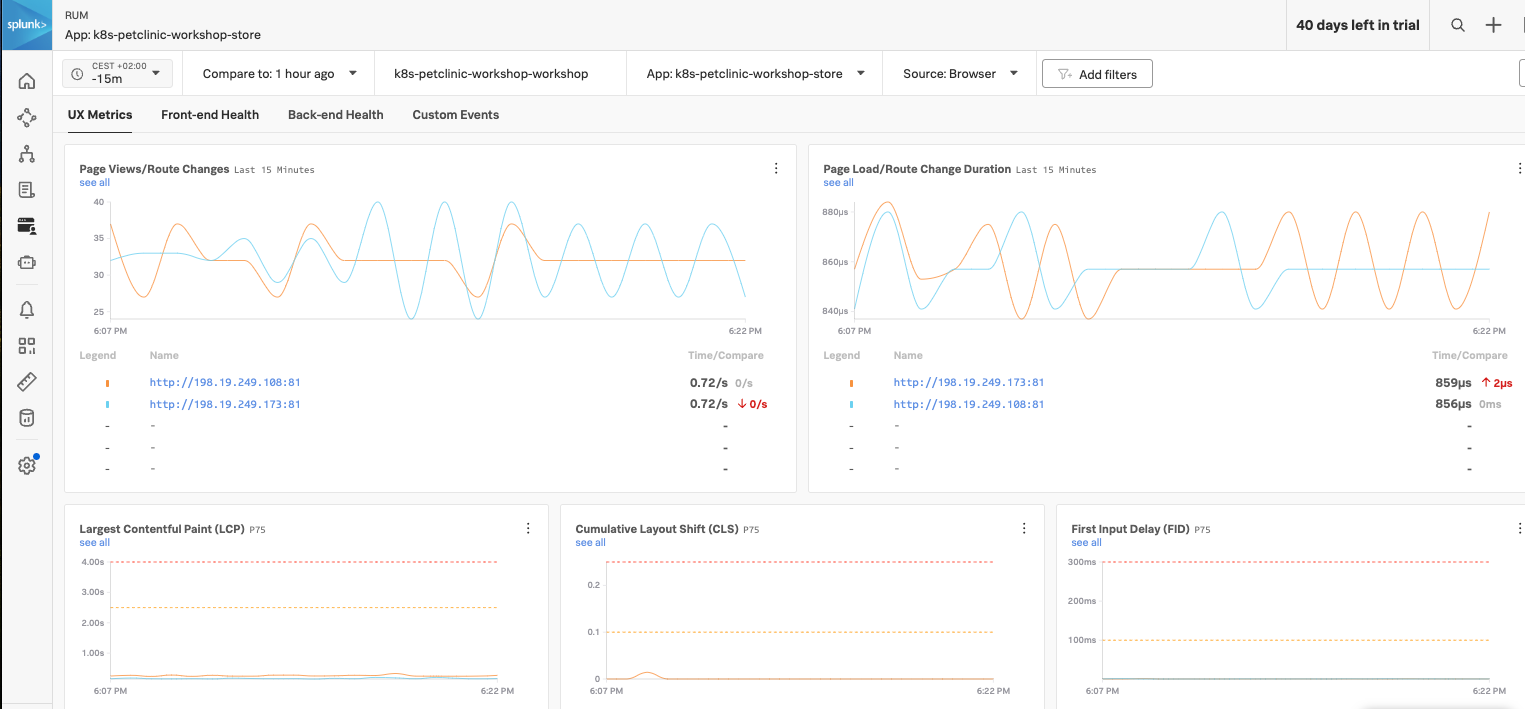
Task: Click the 859µs value in Page Load legend
Action: click(x=1453, y=382)
